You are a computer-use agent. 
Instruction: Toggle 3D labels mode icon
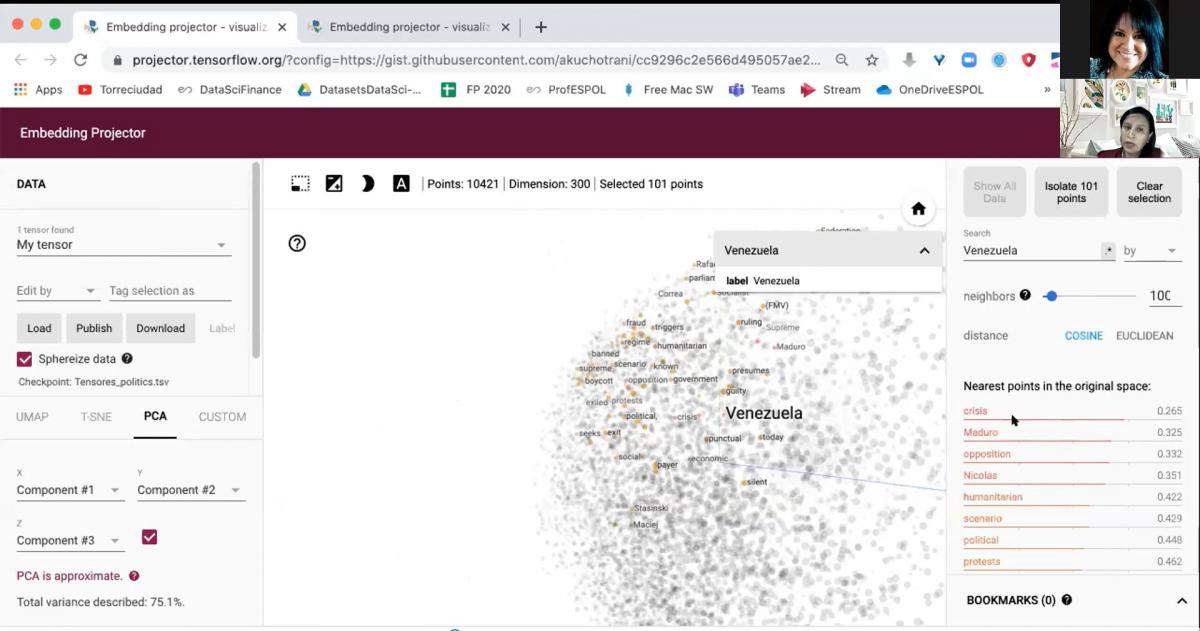pos(401,184)
